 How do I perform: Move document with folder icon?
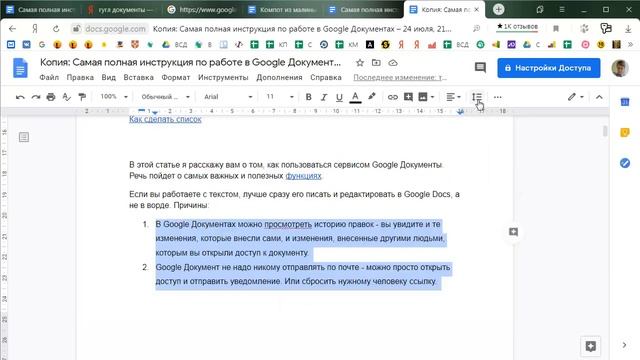tap(376, 63)
